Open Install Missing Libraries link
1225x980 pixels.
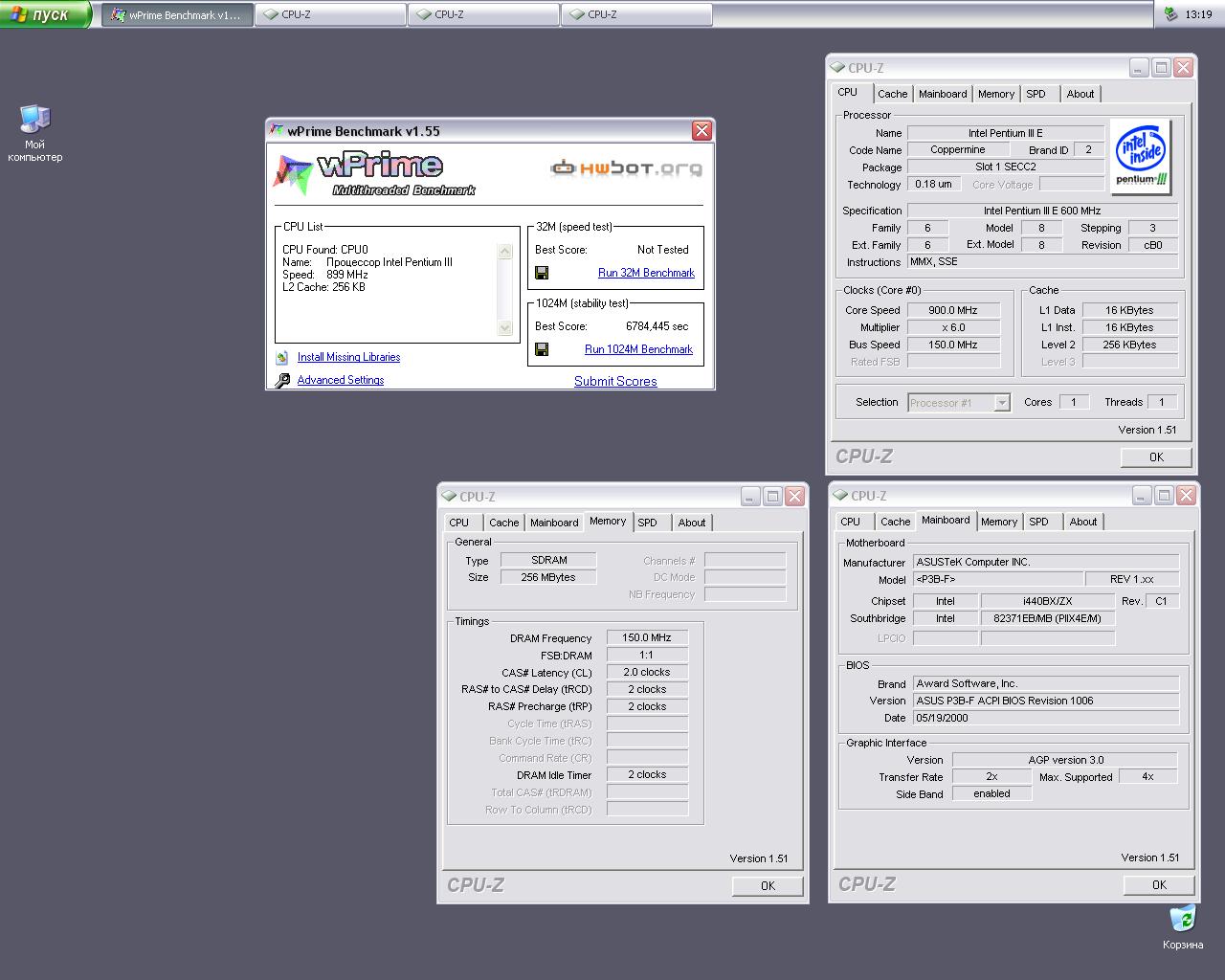click(348, 357)
